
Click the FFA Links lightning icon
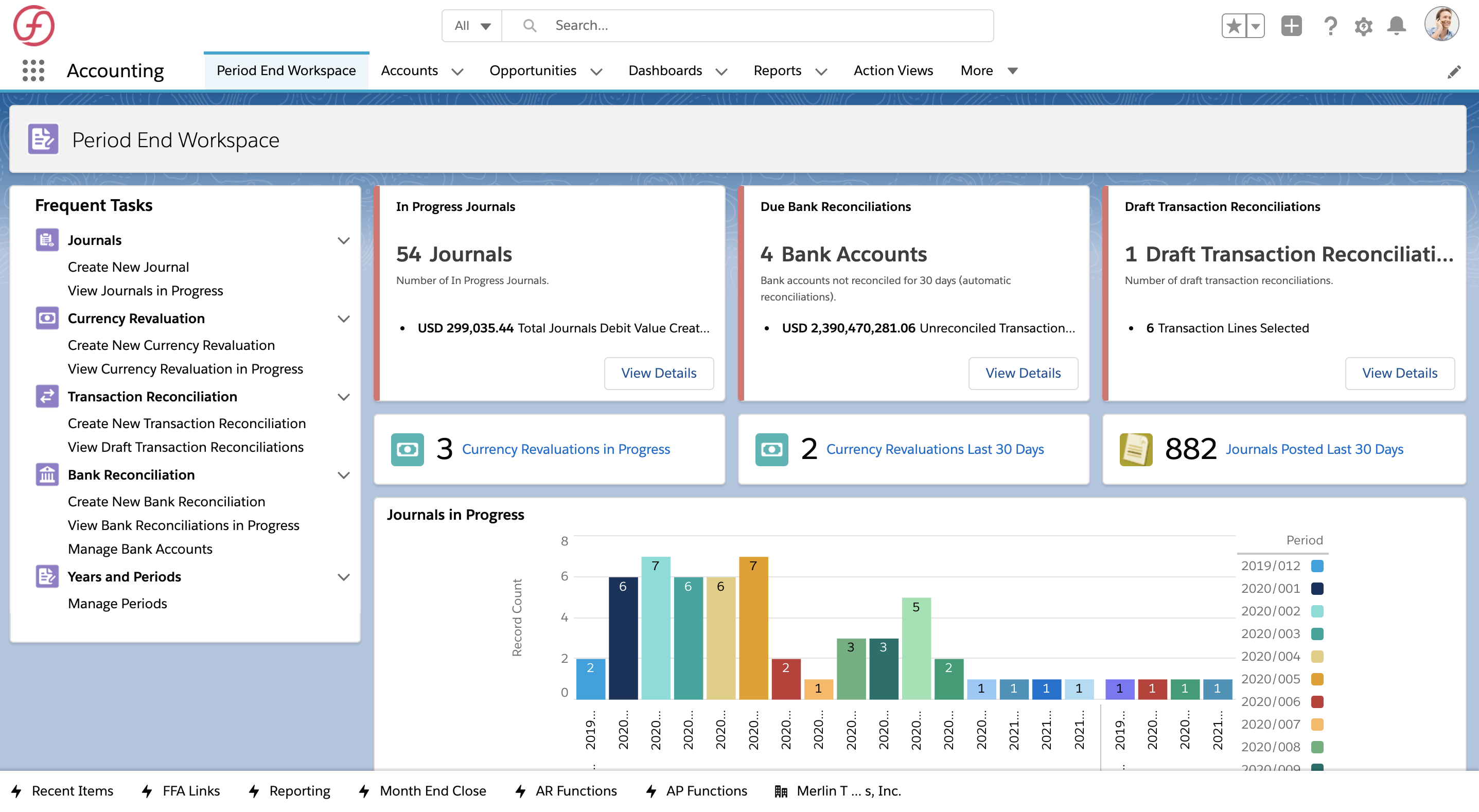tap(148, 791)
